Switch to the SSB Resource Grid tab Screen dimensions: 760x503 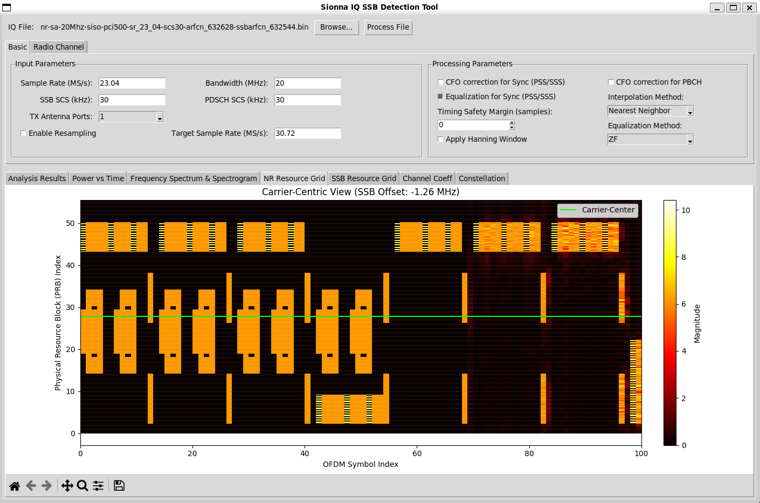click(363, 178)
